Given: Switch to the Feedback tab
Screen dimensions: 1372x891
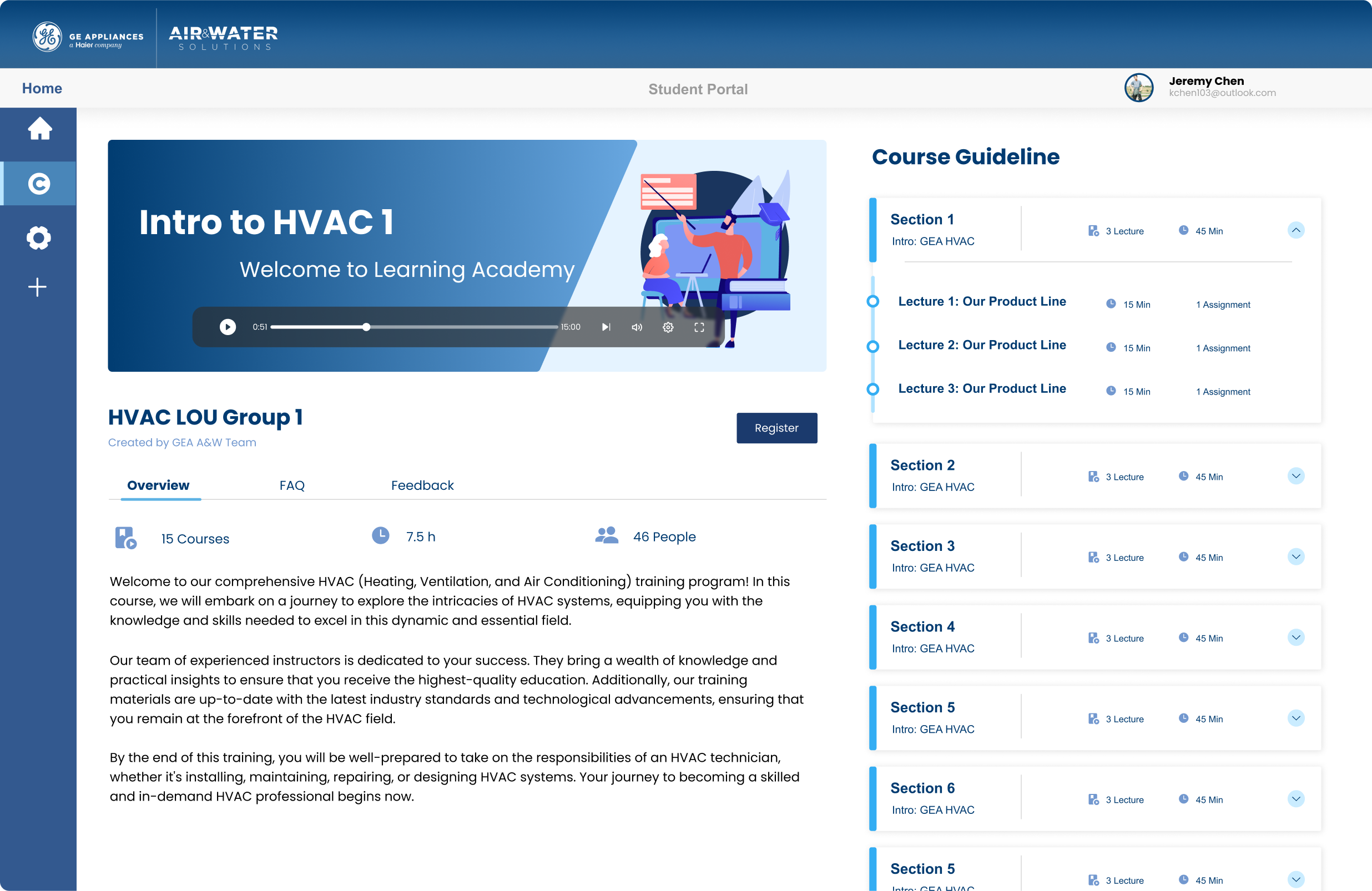Looking at the screenshot, I should coord(422,485).
